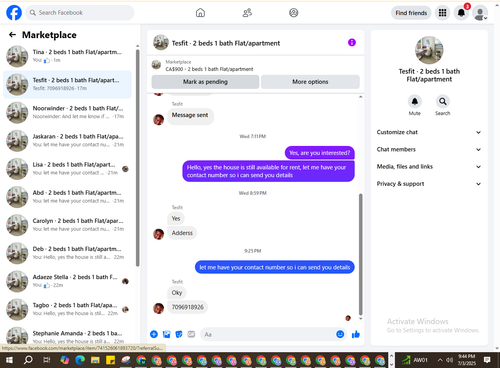Click the Tesfit chat header title
The width and height of the screenshot is (500, 368).
point(226,43)
